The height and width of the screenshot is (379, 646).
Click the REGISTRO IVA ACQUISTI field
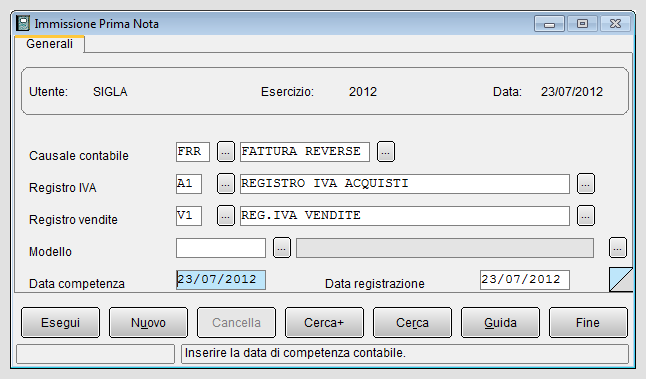405,184
